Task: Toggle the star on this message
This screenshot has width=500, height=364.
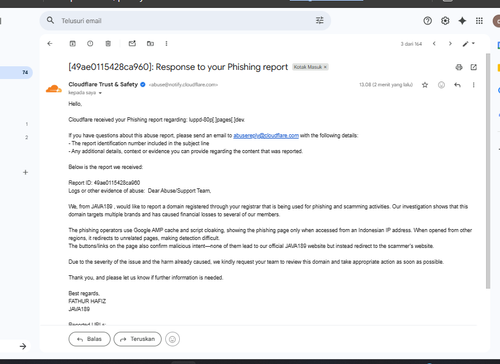Action: coord(425,85)
